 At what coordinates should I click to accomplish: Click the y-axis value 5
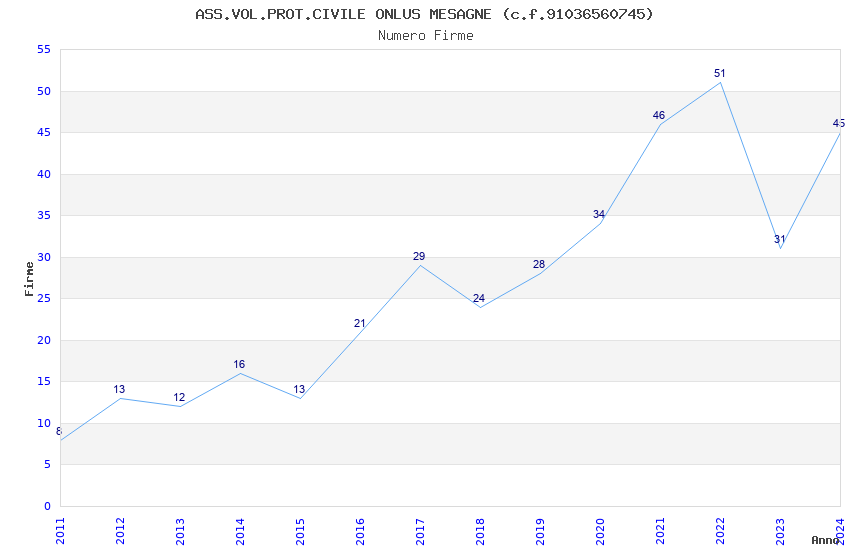(48, 464)
